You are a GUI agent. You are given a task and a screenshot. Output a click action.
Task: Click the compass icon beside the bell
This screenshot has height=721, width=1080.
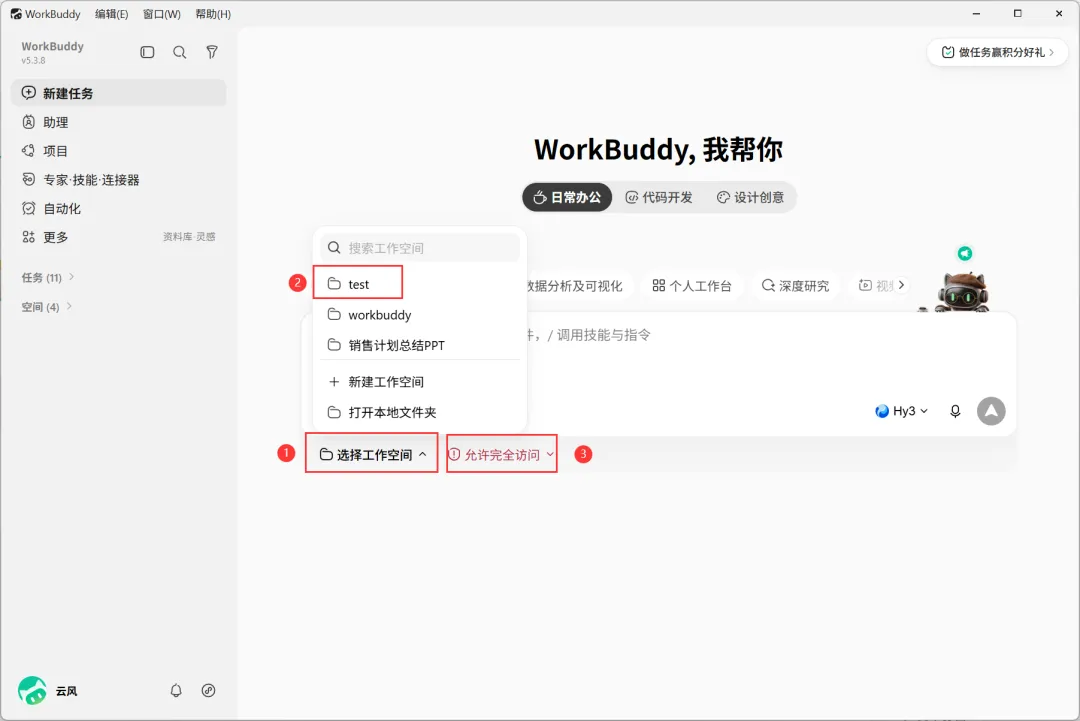coord(209,690)
